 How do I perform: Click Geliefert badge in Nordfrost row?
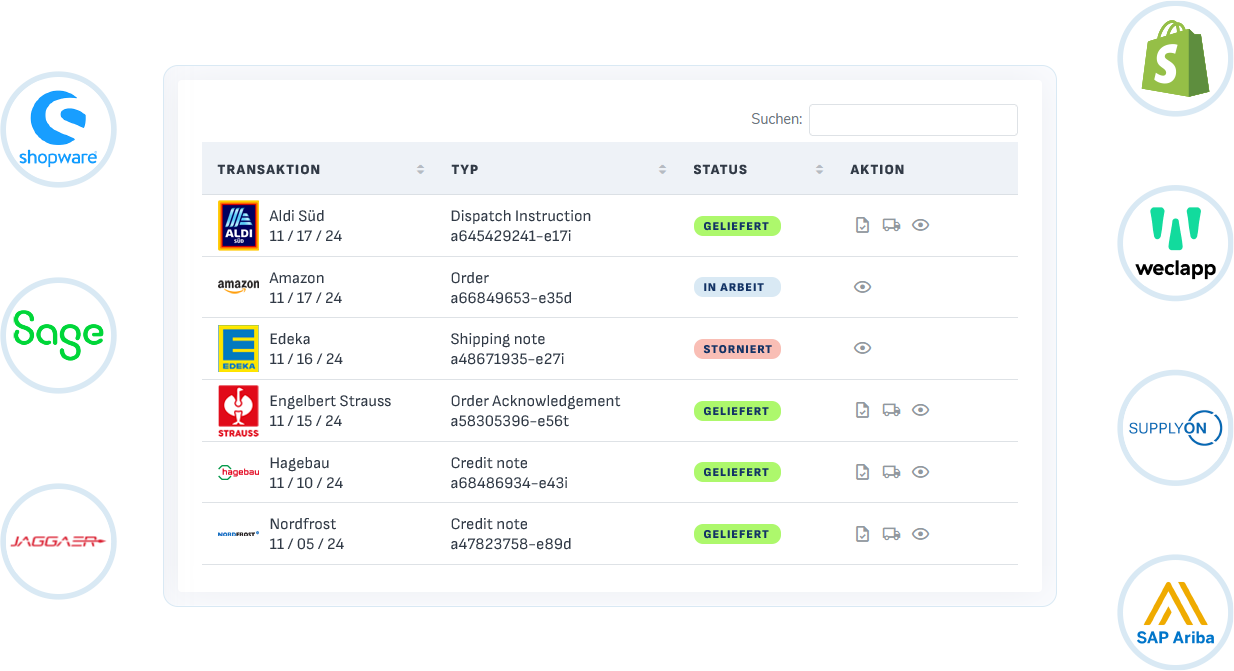(x=737, y=534)
